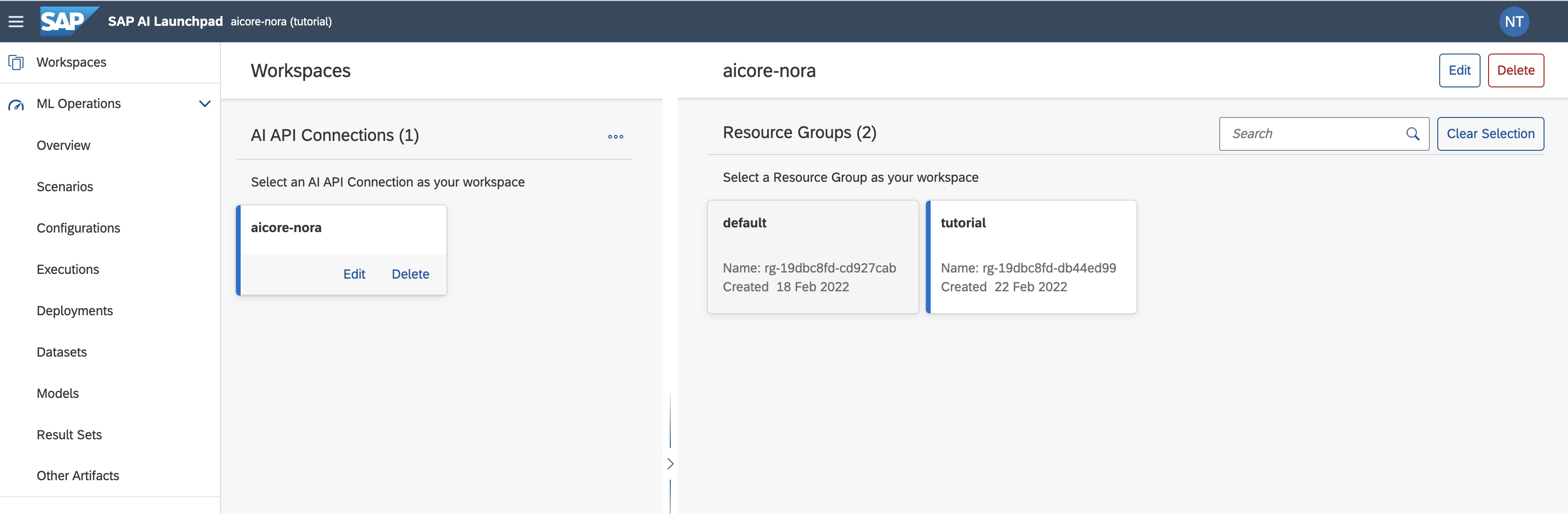The width and height of the screenshot is (1568, 514).
Task: Open Result Sets page
Action: point(70,435)
